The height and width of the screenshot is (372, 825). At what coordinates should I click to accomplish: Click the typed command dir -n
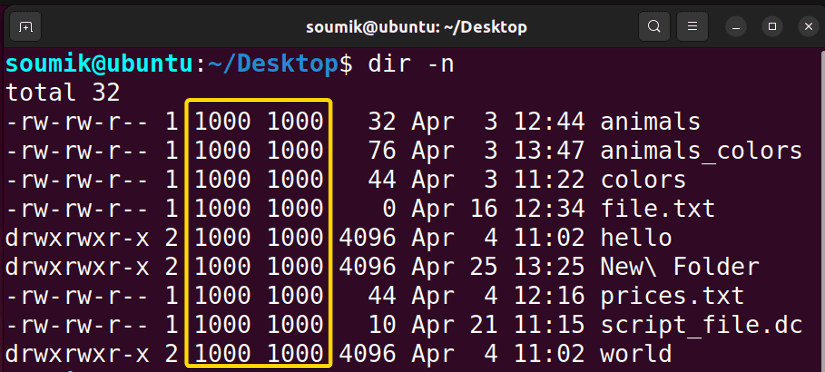coord(411,64)
